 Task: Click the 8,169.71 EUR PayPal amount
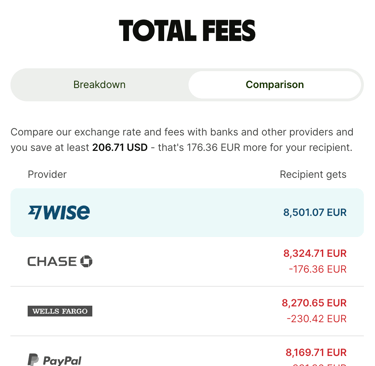[x=316, y=352]
